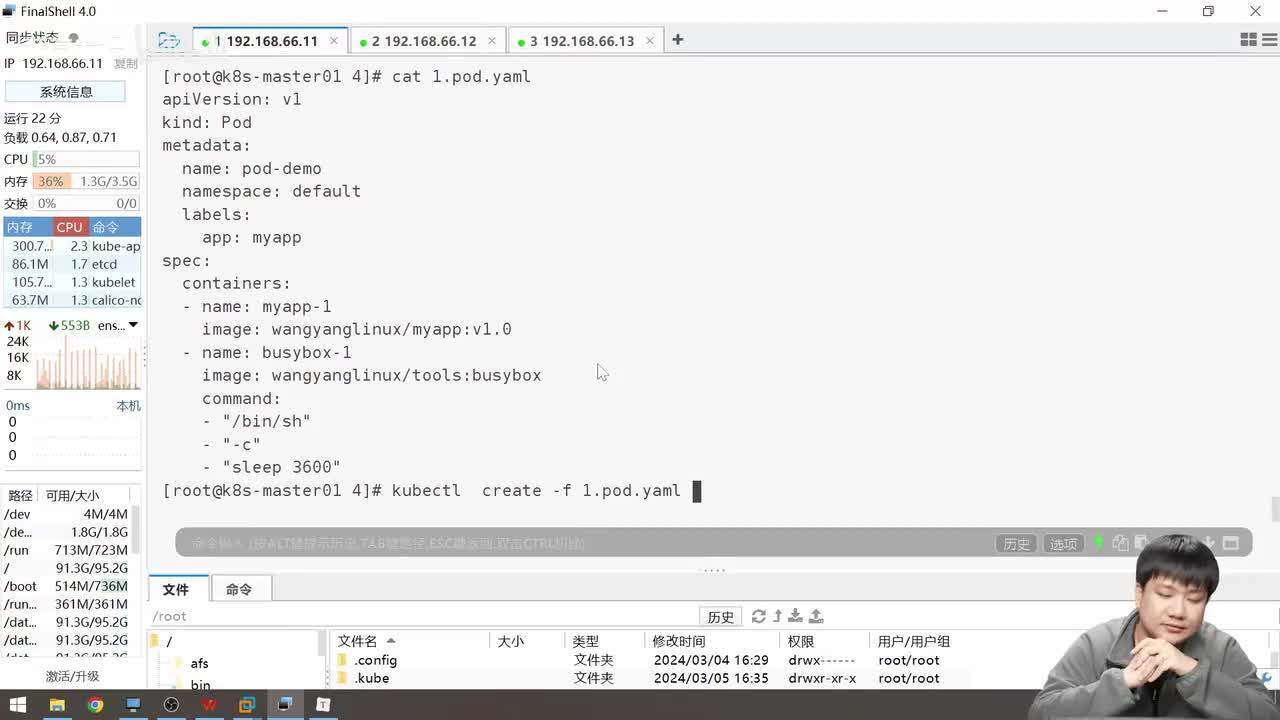Click the sync status indicator dot
1280x720 pixels.
(74, 38)
